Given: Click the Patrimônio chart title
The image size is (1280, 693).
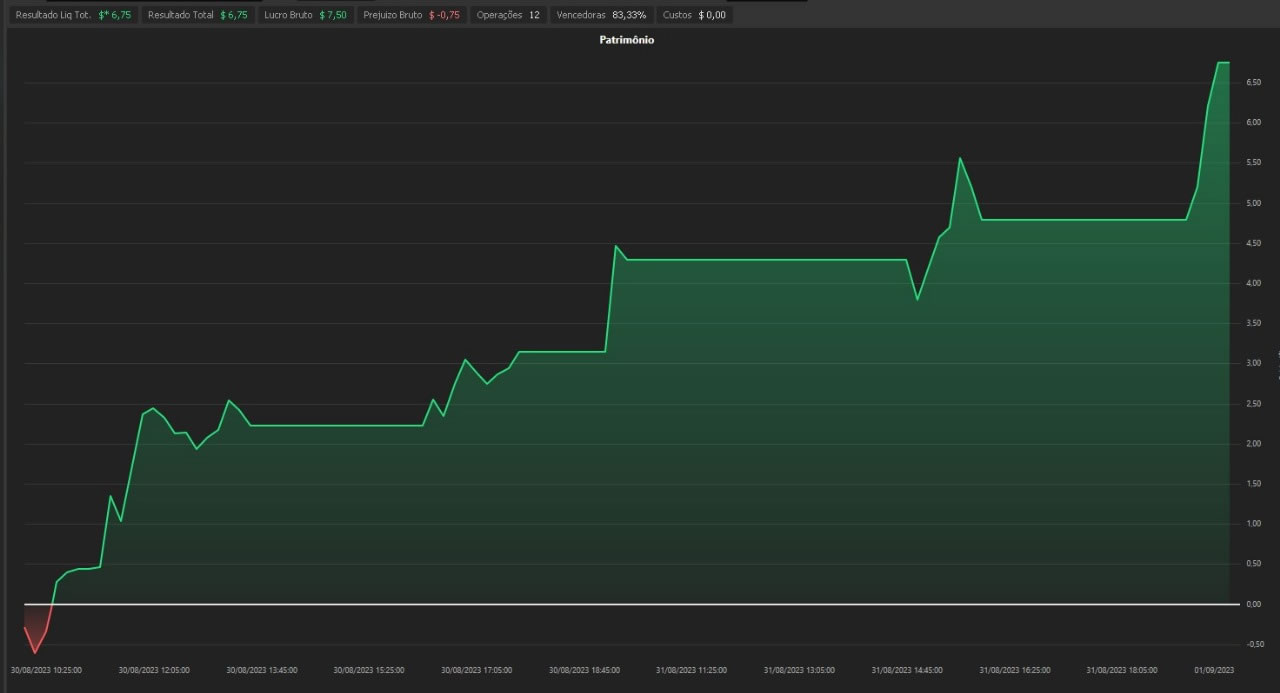Looking at the screenshot, I should click(x=627, y=40).
